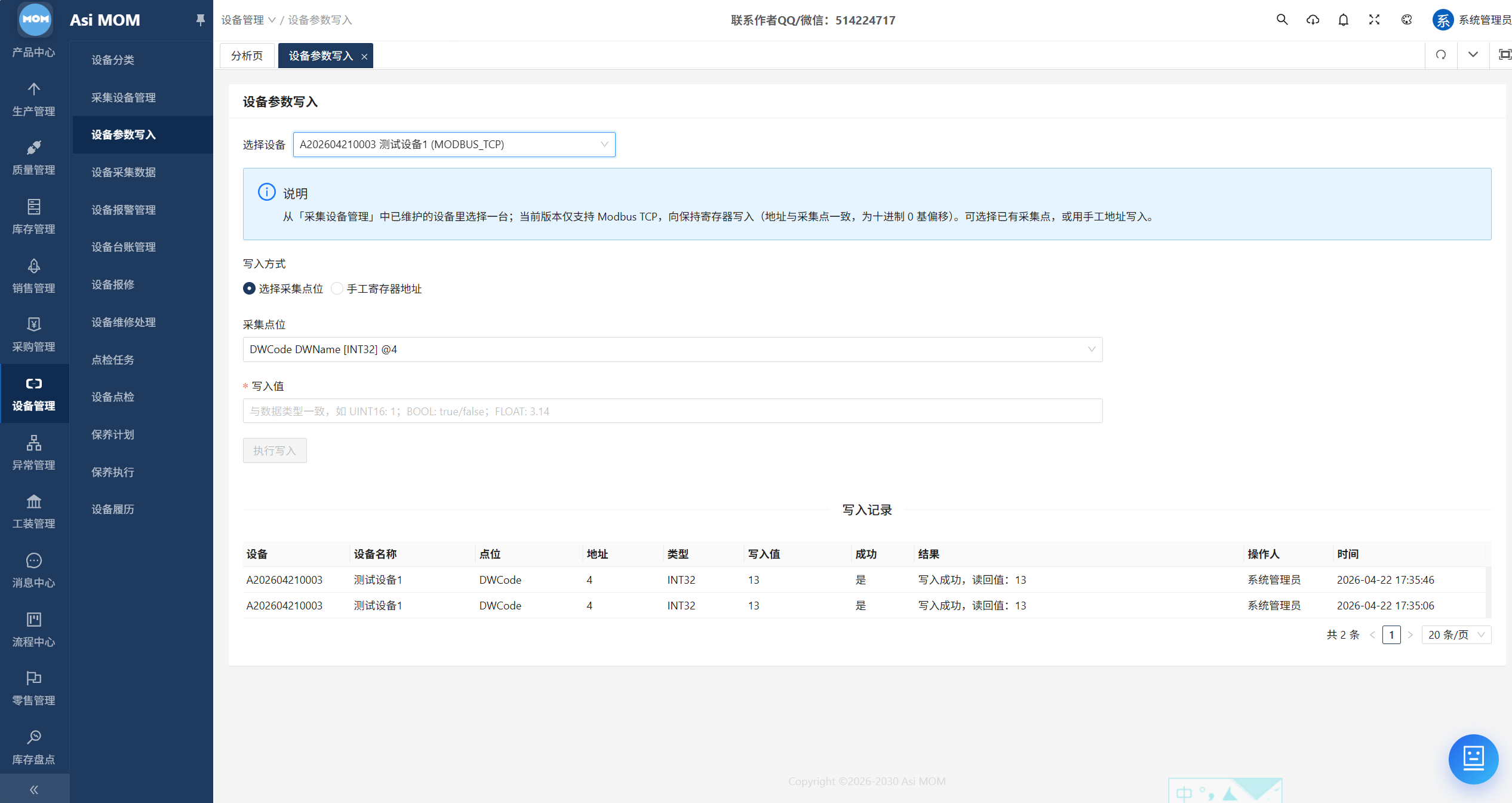Screen dimensions: 1512x803
Task: Focus the 写入值 input field
Action: click(672, 411)
